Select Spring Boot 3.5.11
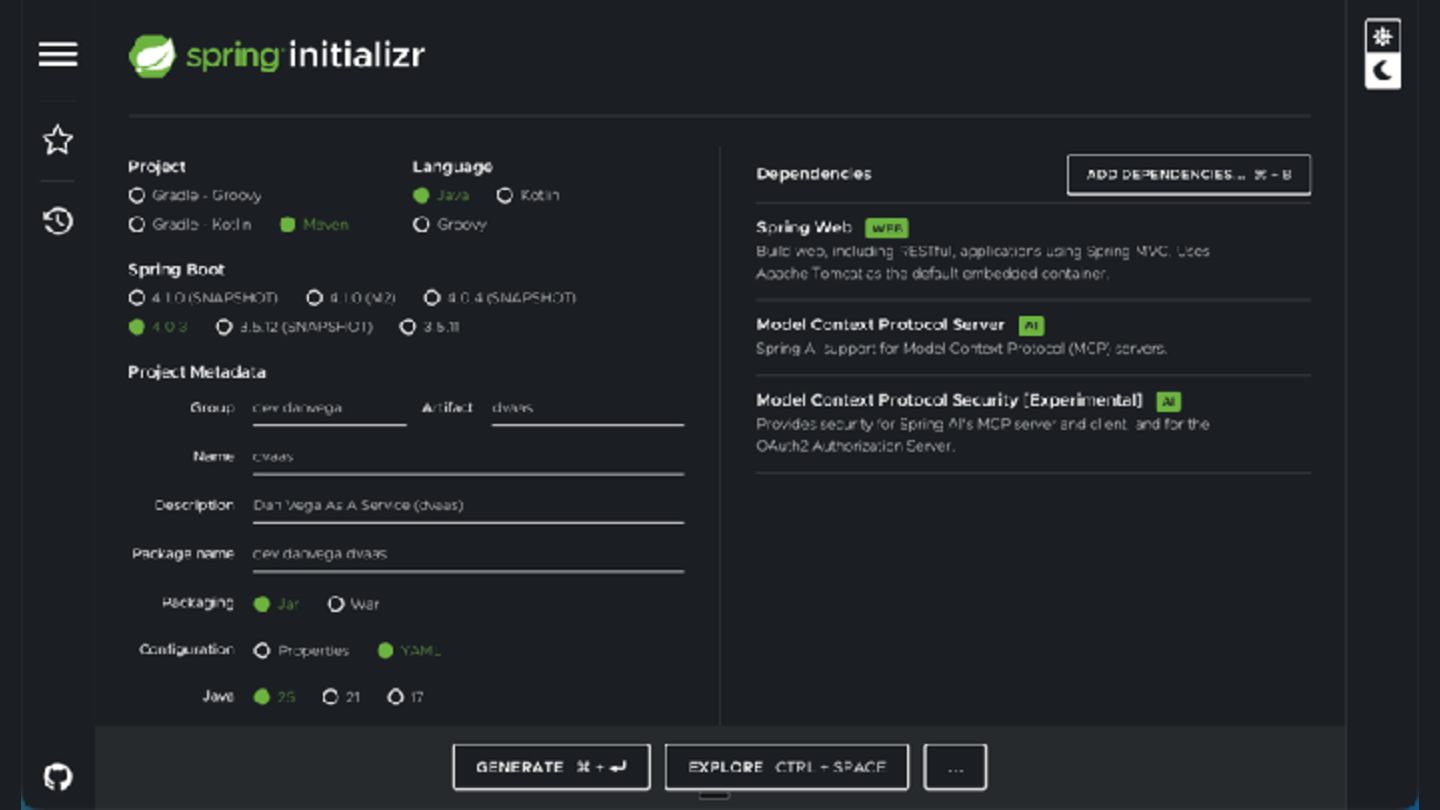This screenshot has width=1440, height=810. point(429,327)
